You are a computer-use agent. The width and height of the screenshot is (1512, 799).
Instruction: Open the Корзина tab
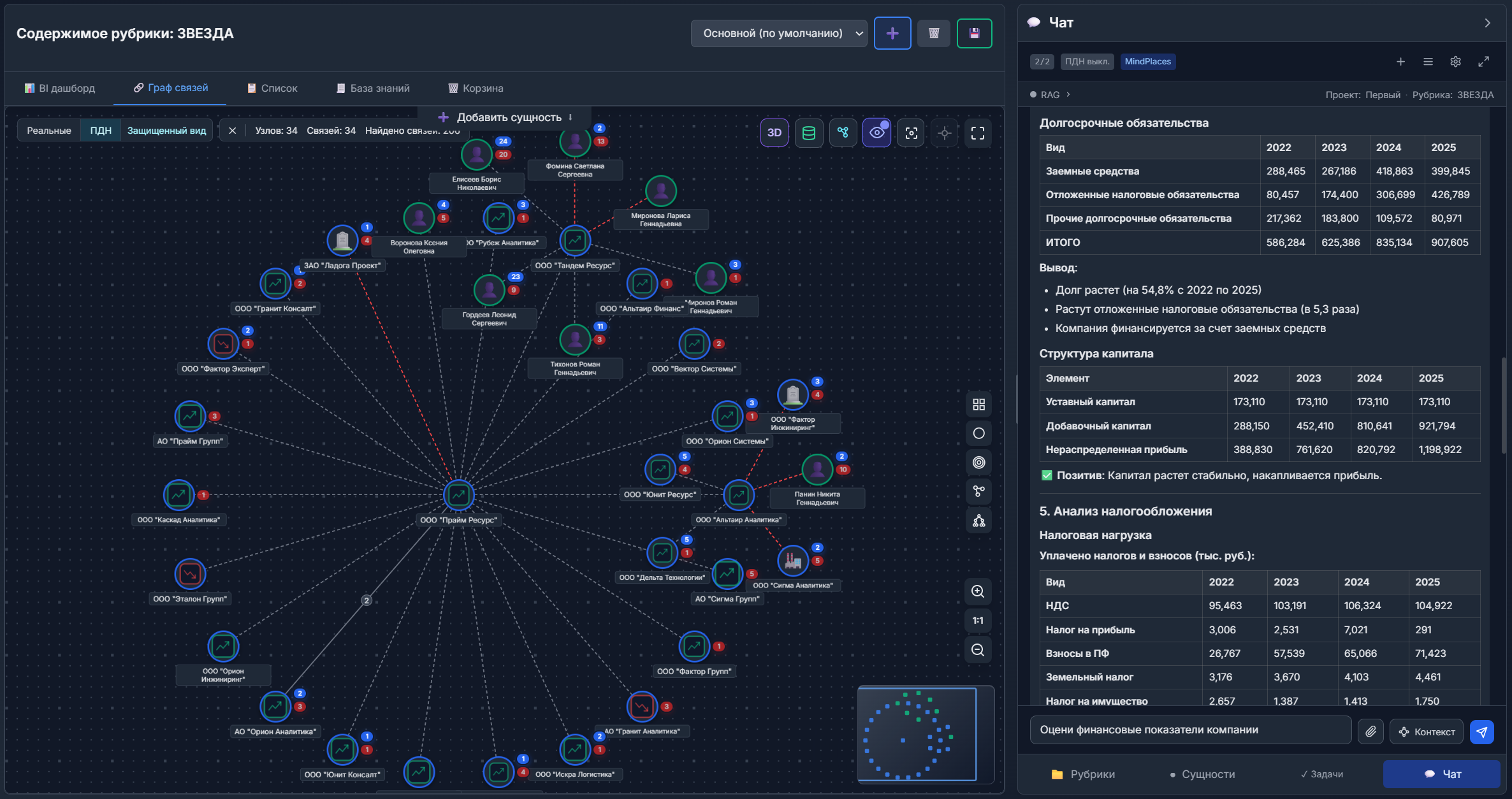476,88
